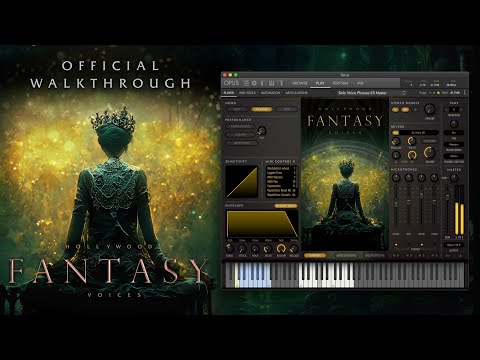Adjust the envelope Sustain knob
480x360 pixels.
coord(281,248)
